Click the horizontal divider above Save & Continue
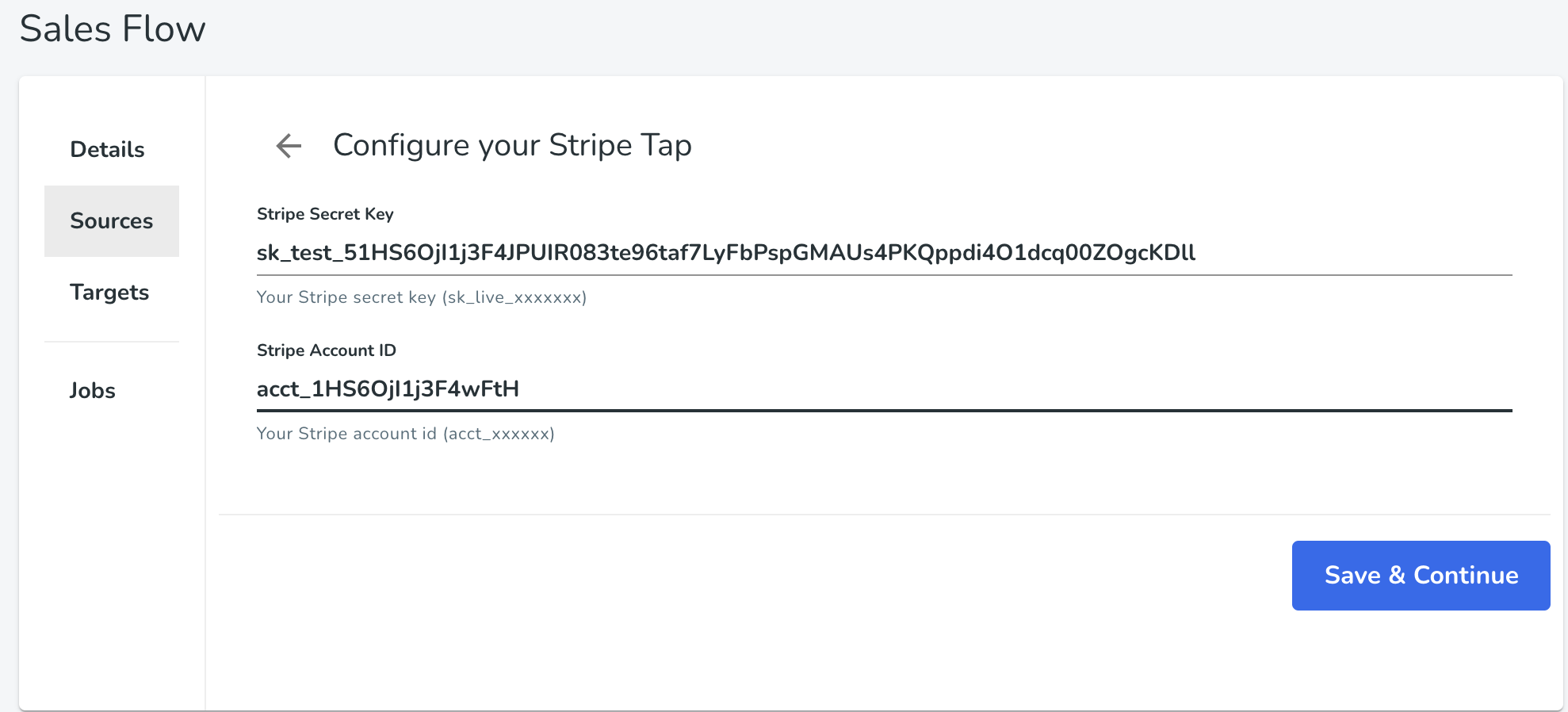This screenshot has width=1568, height=712. click(885, 515)
